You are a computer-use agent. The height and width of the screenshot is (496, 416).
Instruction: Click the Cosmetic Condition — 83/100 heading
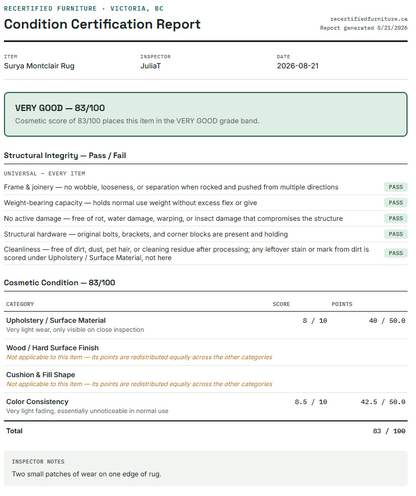[x=59, y=283]
